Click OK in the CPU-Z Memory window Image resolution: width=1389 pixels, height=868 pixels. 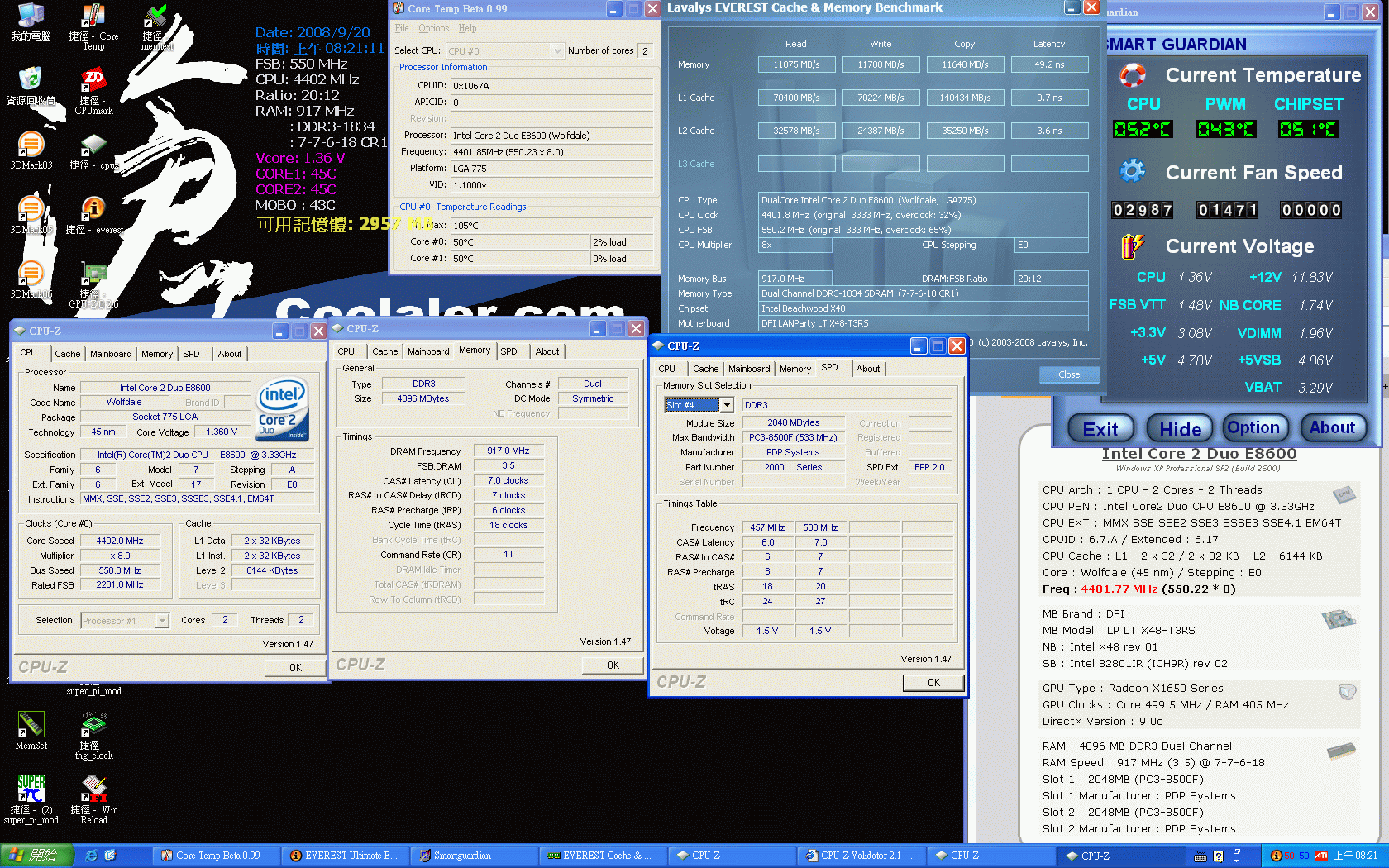click(613, 665)
